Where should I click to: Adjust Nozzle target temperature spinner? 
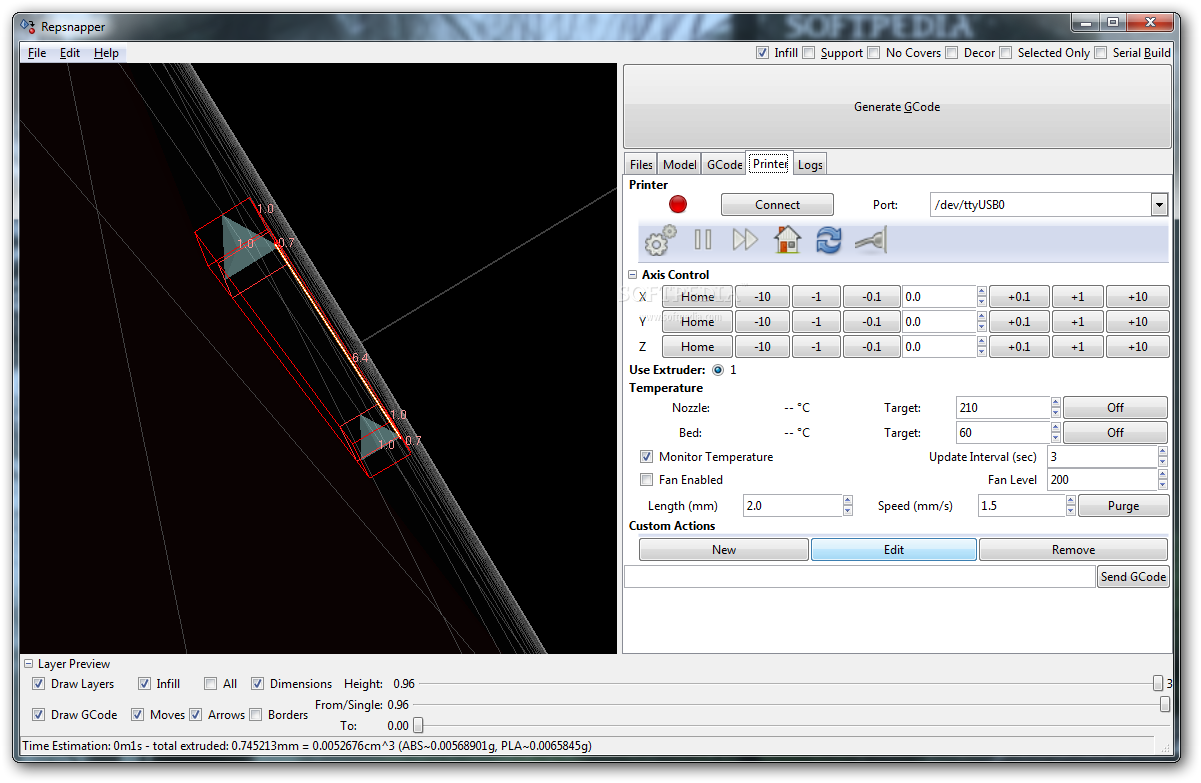pos(1055,407)
